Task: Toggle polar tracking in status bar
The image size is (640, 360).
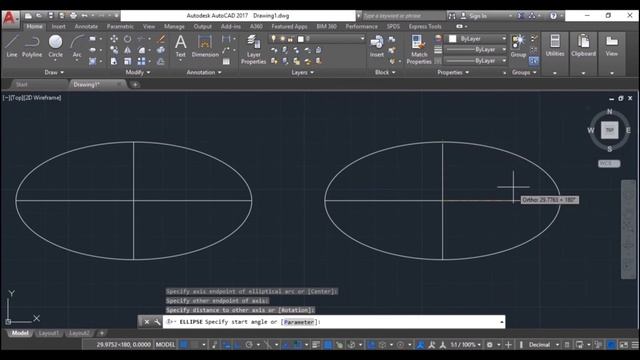Action: click(249, 345)
